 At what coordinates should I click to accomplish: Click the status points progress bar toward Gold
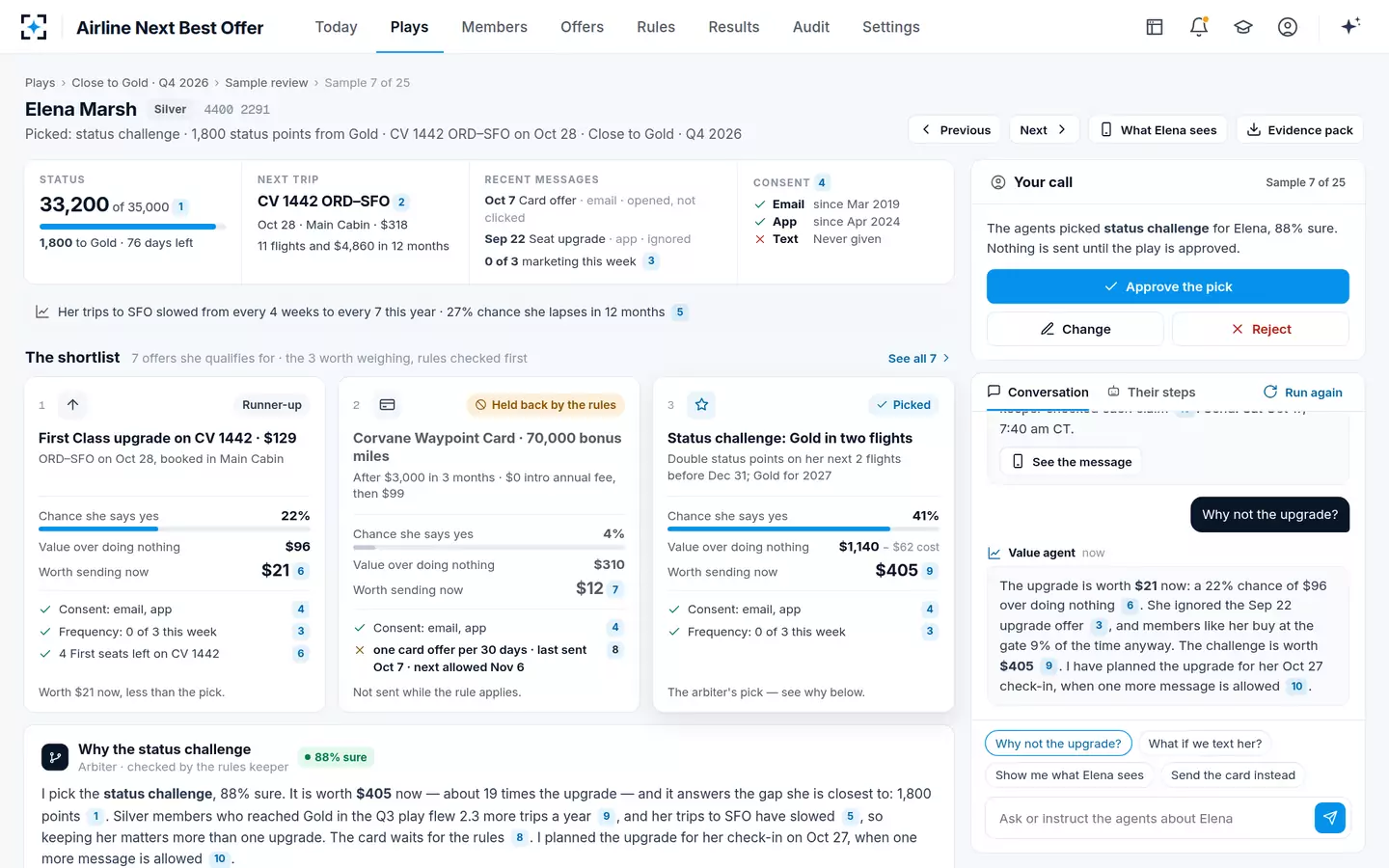point(133,227)
